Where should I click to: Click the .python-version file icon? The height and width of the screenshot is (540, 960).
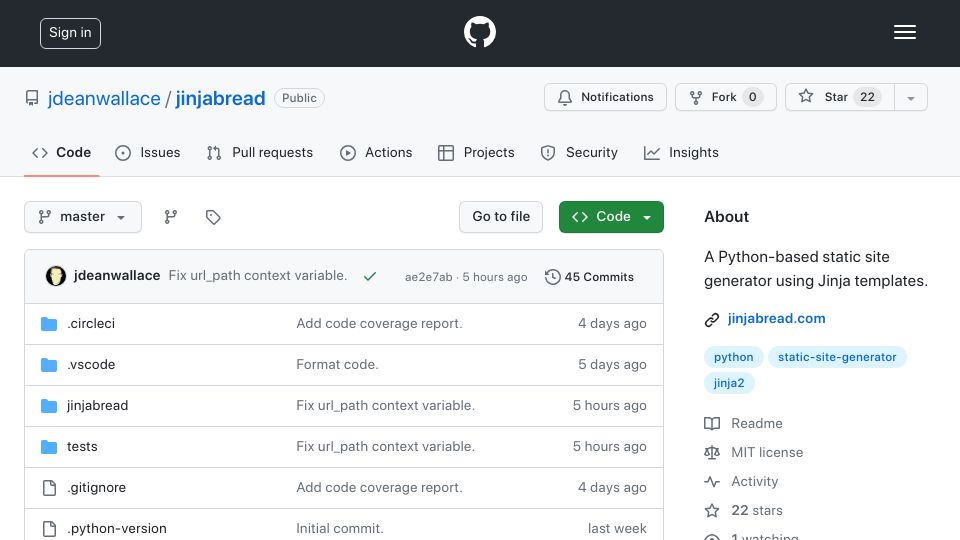coord(49,528)
